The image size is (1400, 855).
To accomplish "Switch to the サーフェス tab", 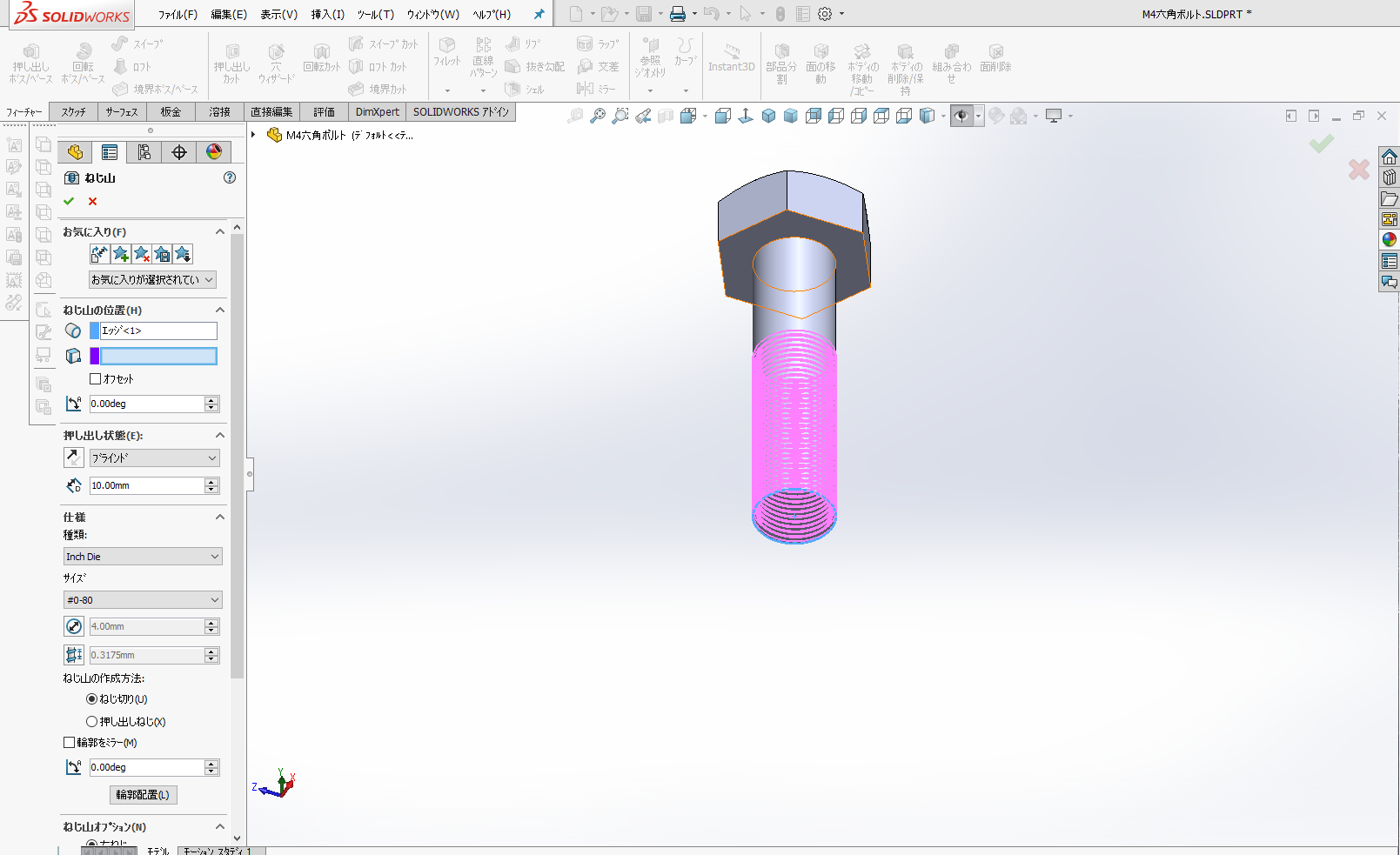I will point(122,112).
